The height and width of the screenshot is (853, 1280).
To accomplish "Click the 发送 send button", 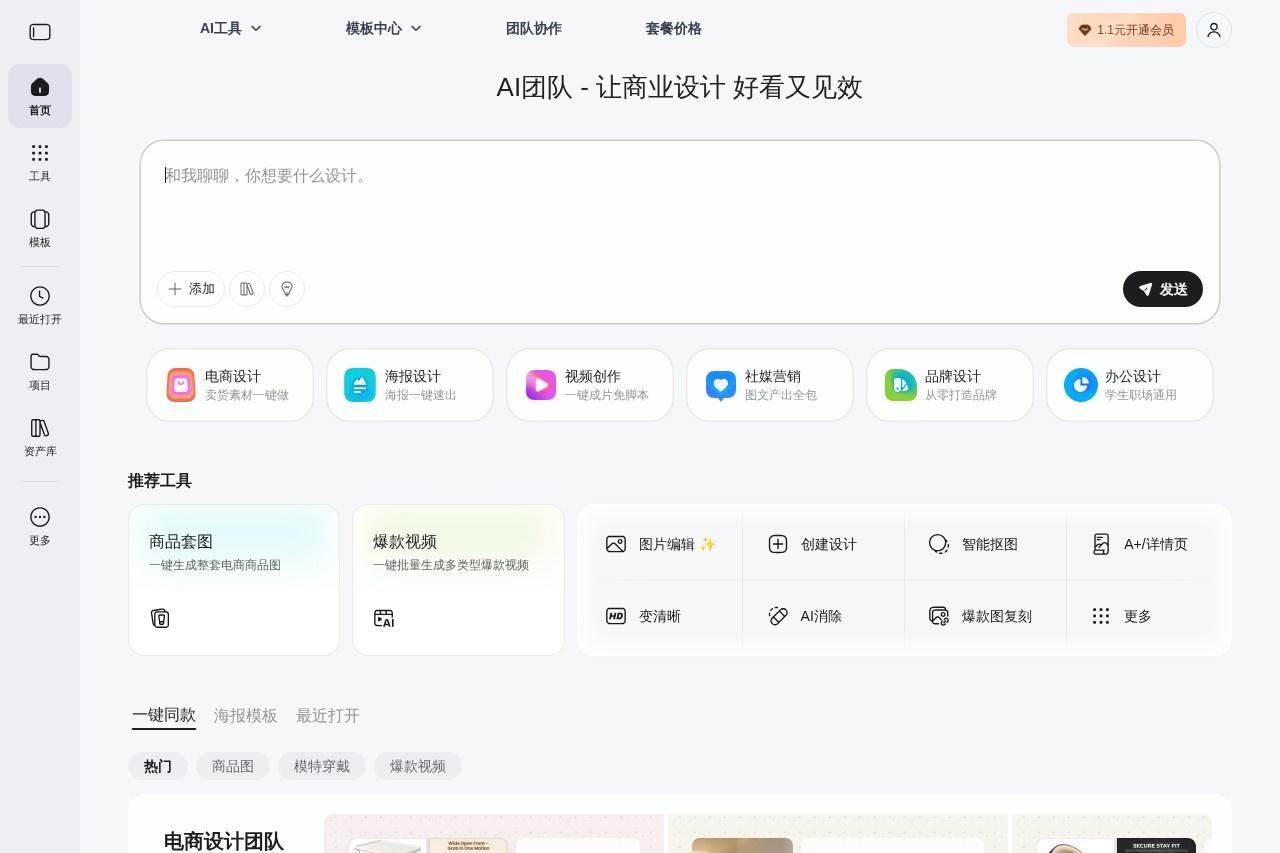I will click(x=1163, y=289).
